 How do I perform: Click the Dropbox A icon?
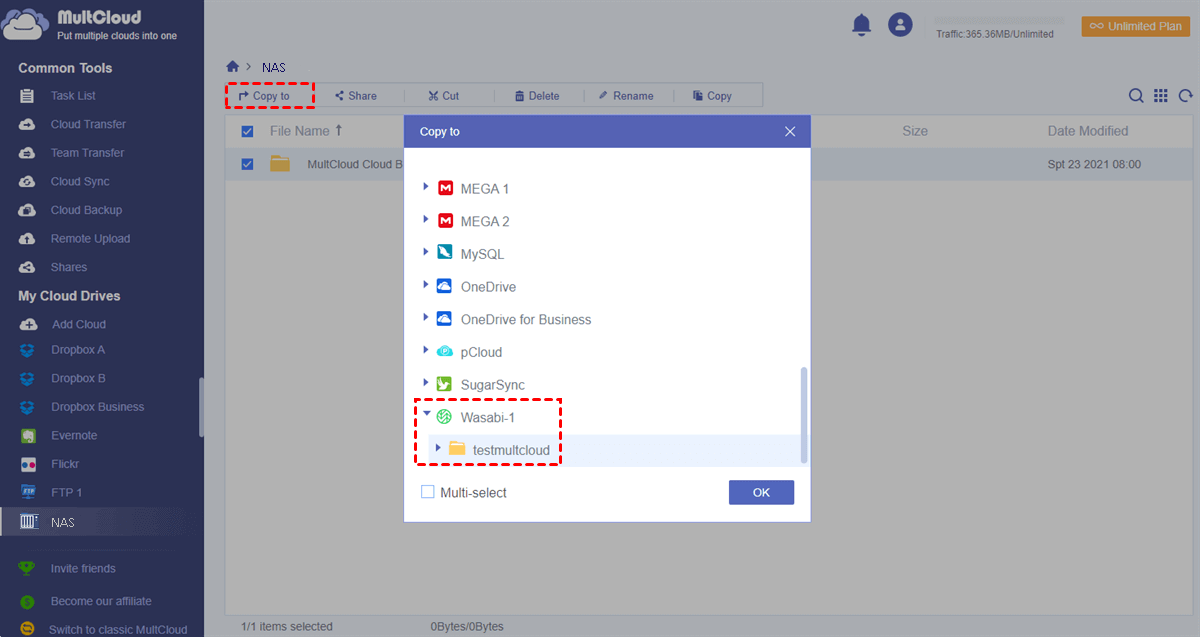click(28, 350)
